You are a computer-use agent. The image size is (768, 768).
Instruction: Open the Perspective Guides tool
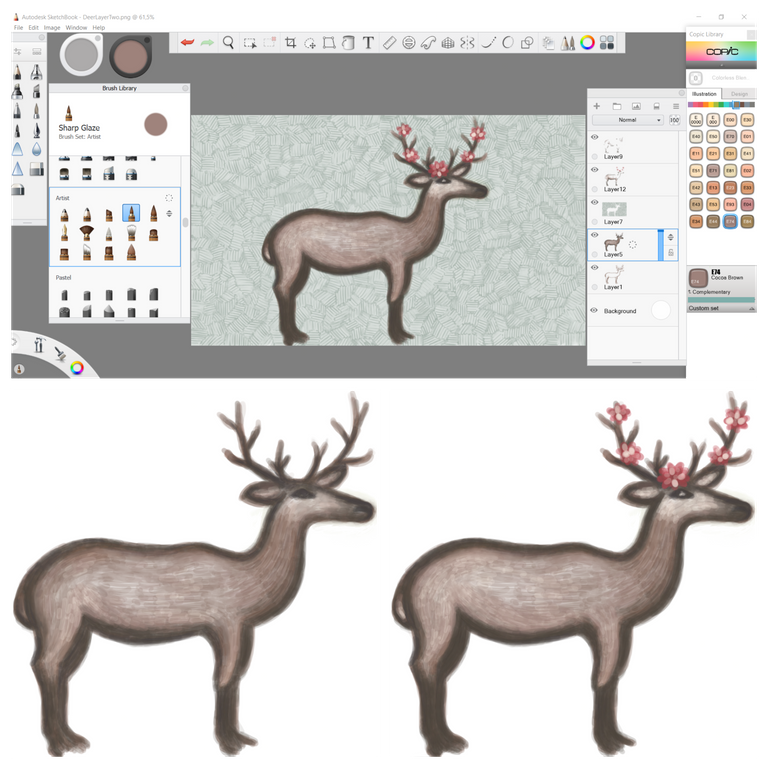tap(448, 43)
